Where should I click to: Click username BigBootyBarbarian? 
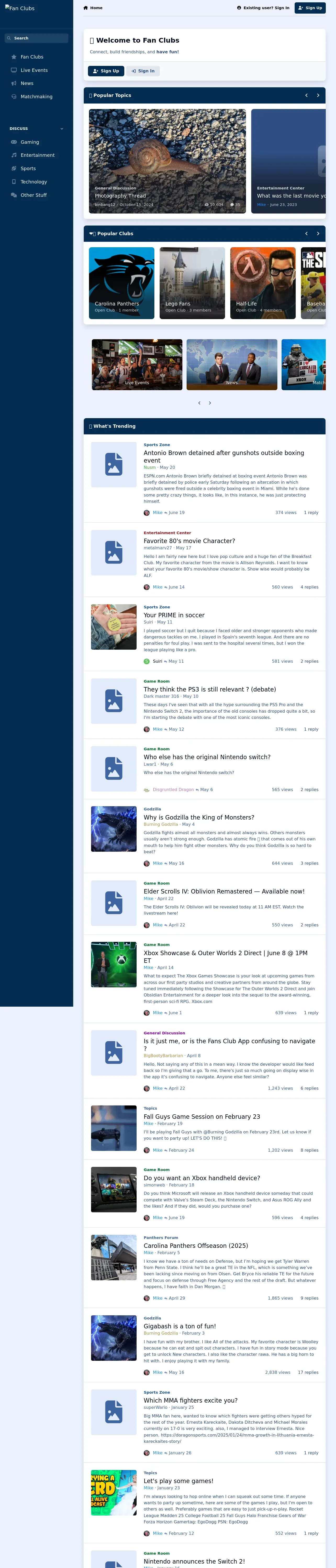pos(163,1056)
